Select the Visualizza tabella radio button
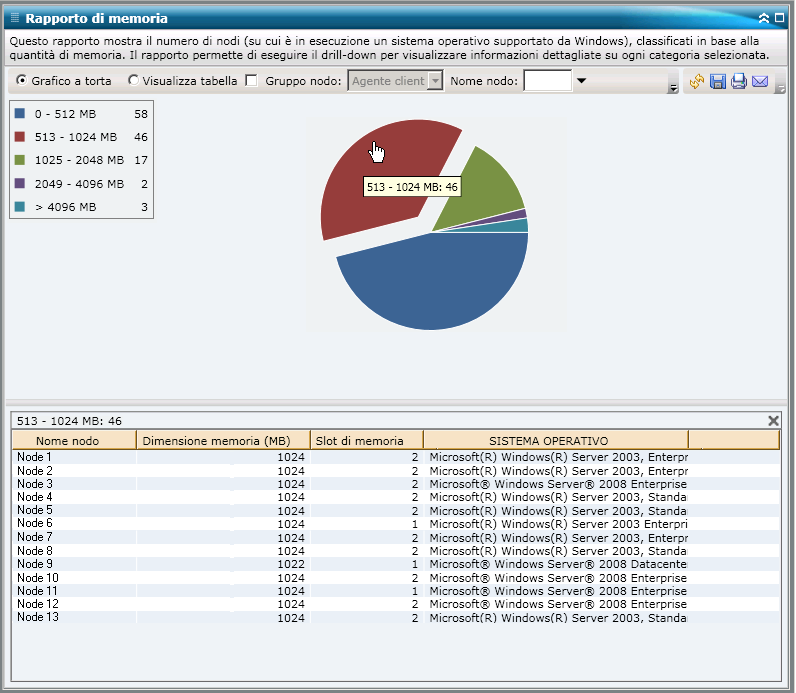The height and width of the screenshot is (693, 796). [134, 81]
